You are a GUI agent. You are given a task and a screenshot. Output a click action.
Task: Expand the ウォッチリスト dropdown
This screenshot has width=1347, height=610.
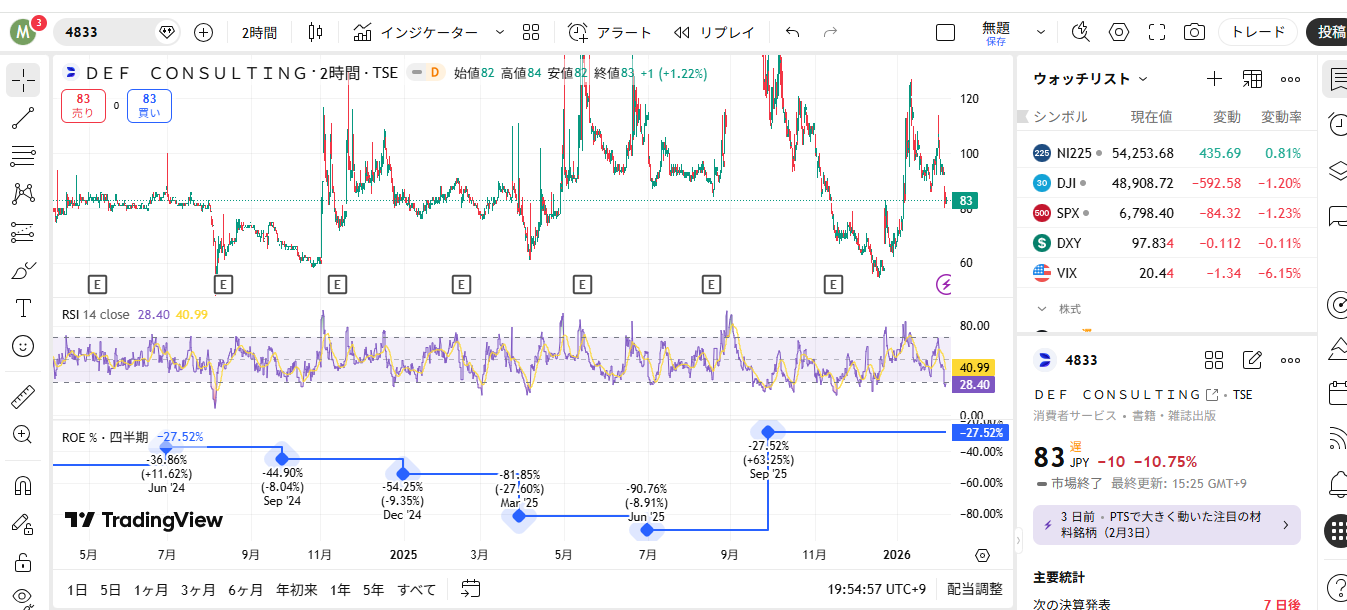(x=1143, y=79)
